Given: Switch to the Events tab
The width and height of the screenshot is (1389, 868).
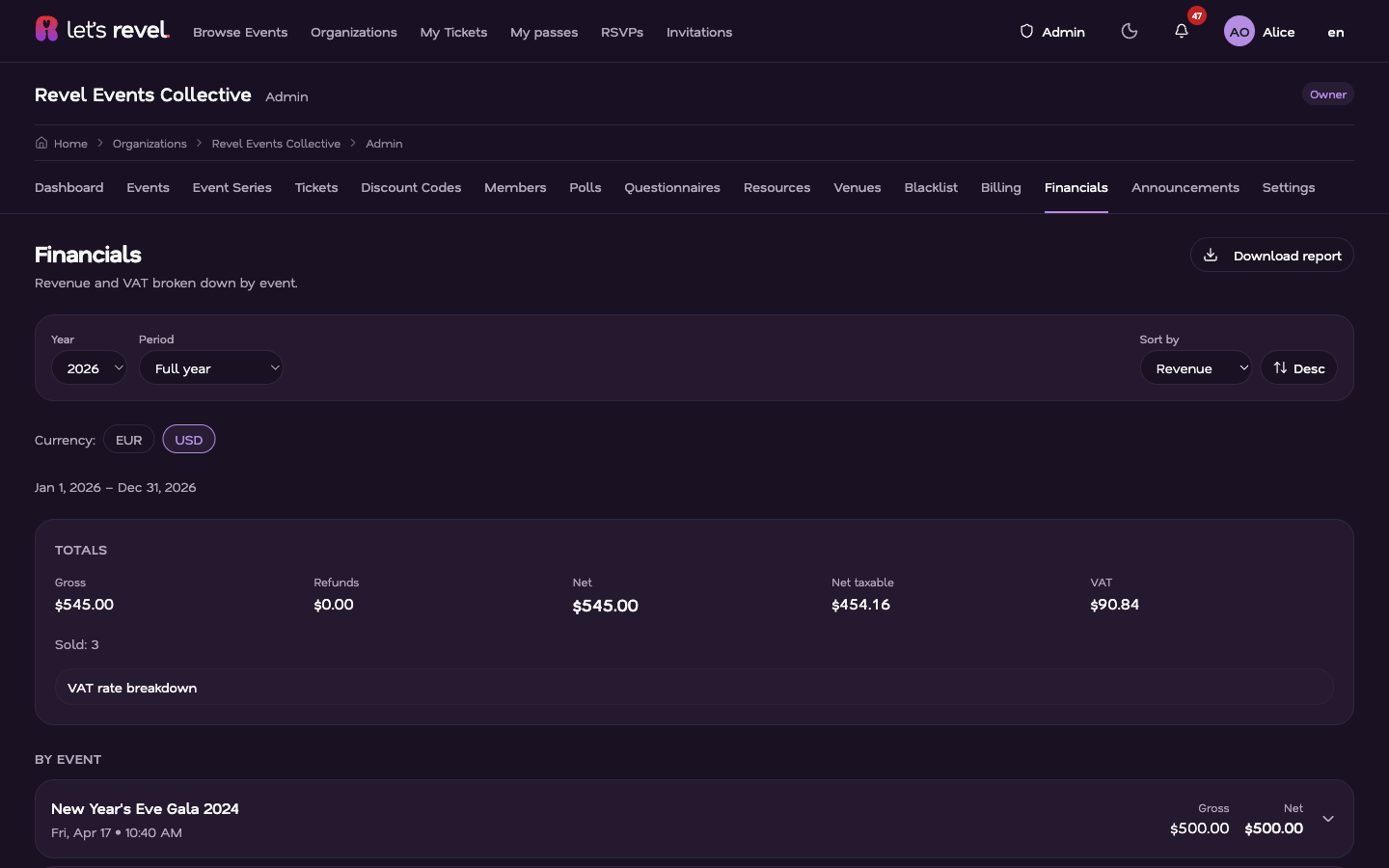Looking at the screenshot, I should [148, 187].
